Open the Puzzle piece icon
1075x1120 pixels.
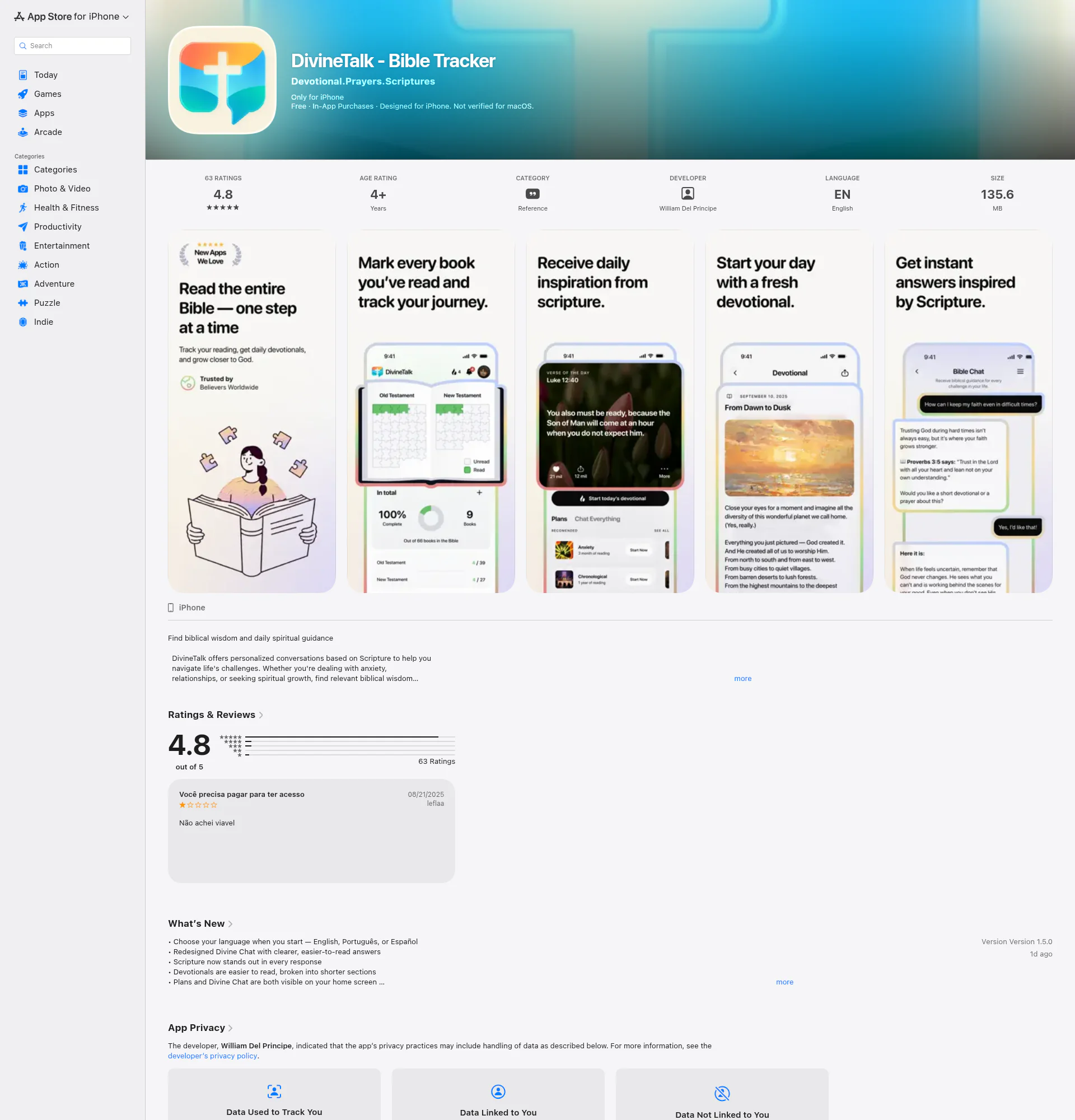coord(23,303)
